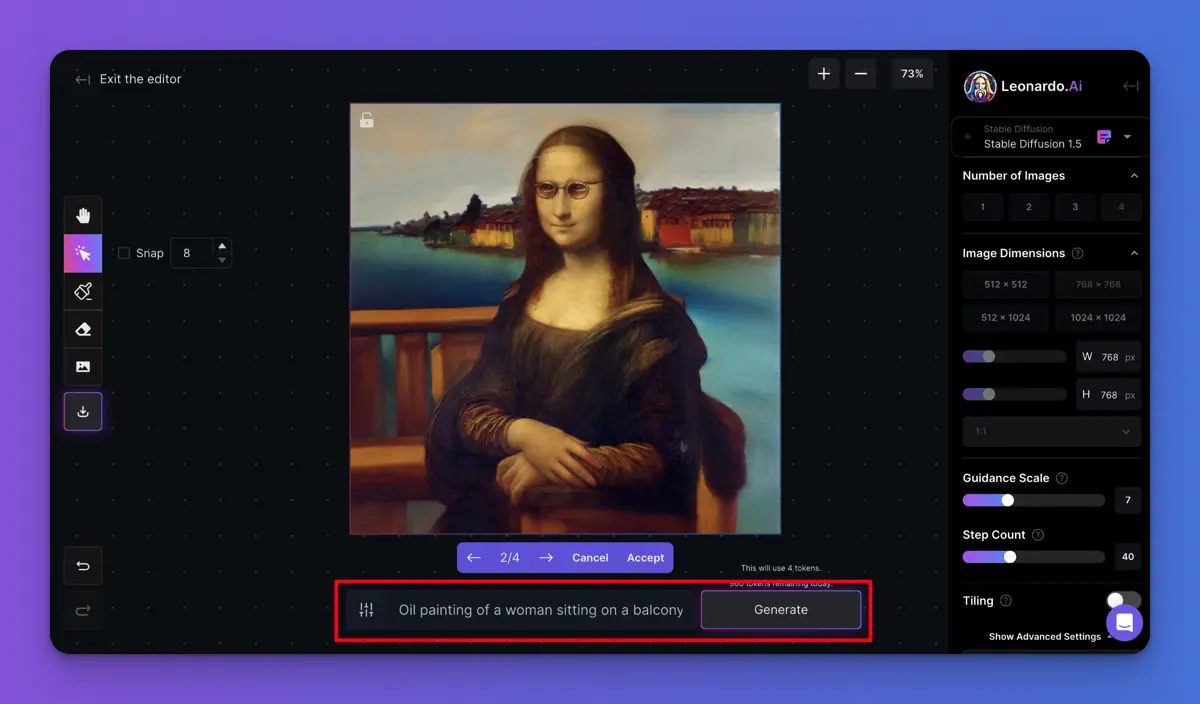The height and width of the screenshot is (704, 1200).
Task: Adjust the Guidance Scale slider
Action: [x=1007, y=500]
